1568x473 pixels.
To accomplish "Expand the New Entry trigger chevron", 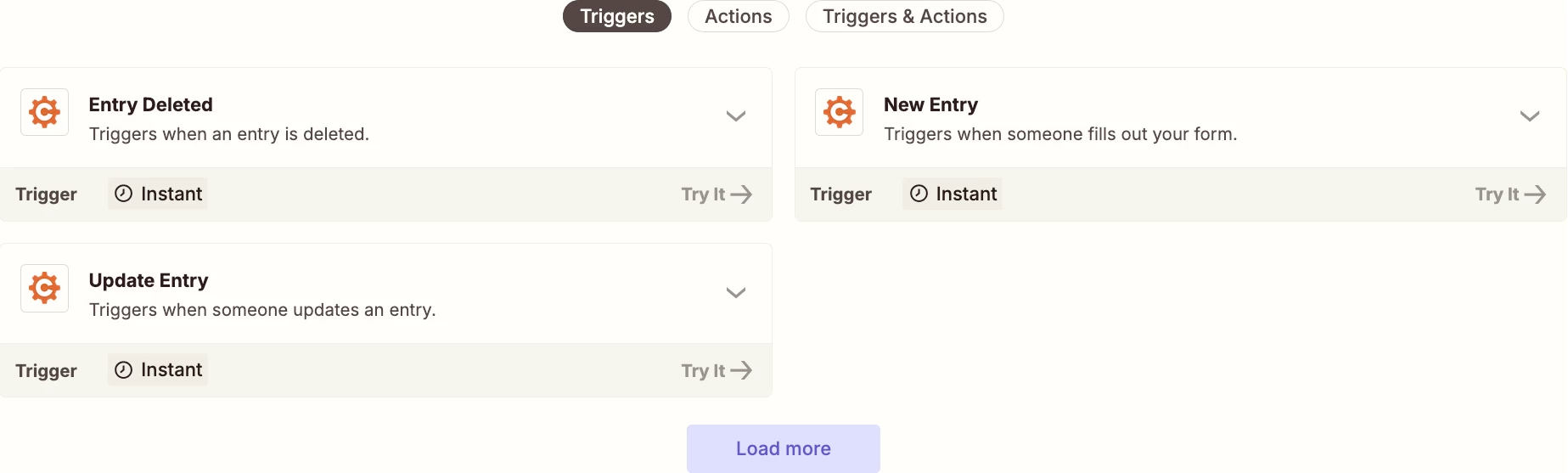I will click(1530, 116).
